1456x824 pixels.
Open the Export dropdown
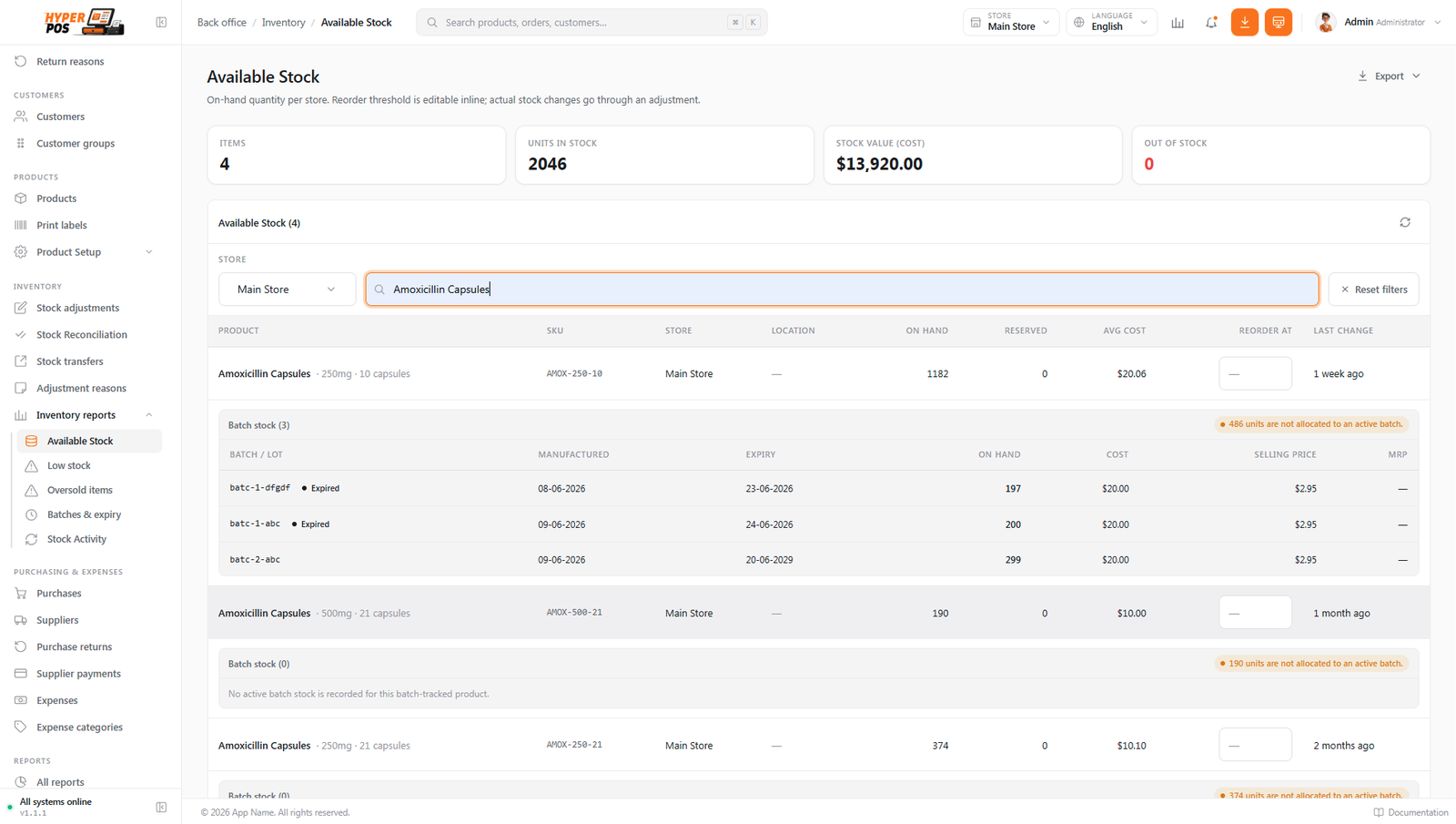[1389, 76]
